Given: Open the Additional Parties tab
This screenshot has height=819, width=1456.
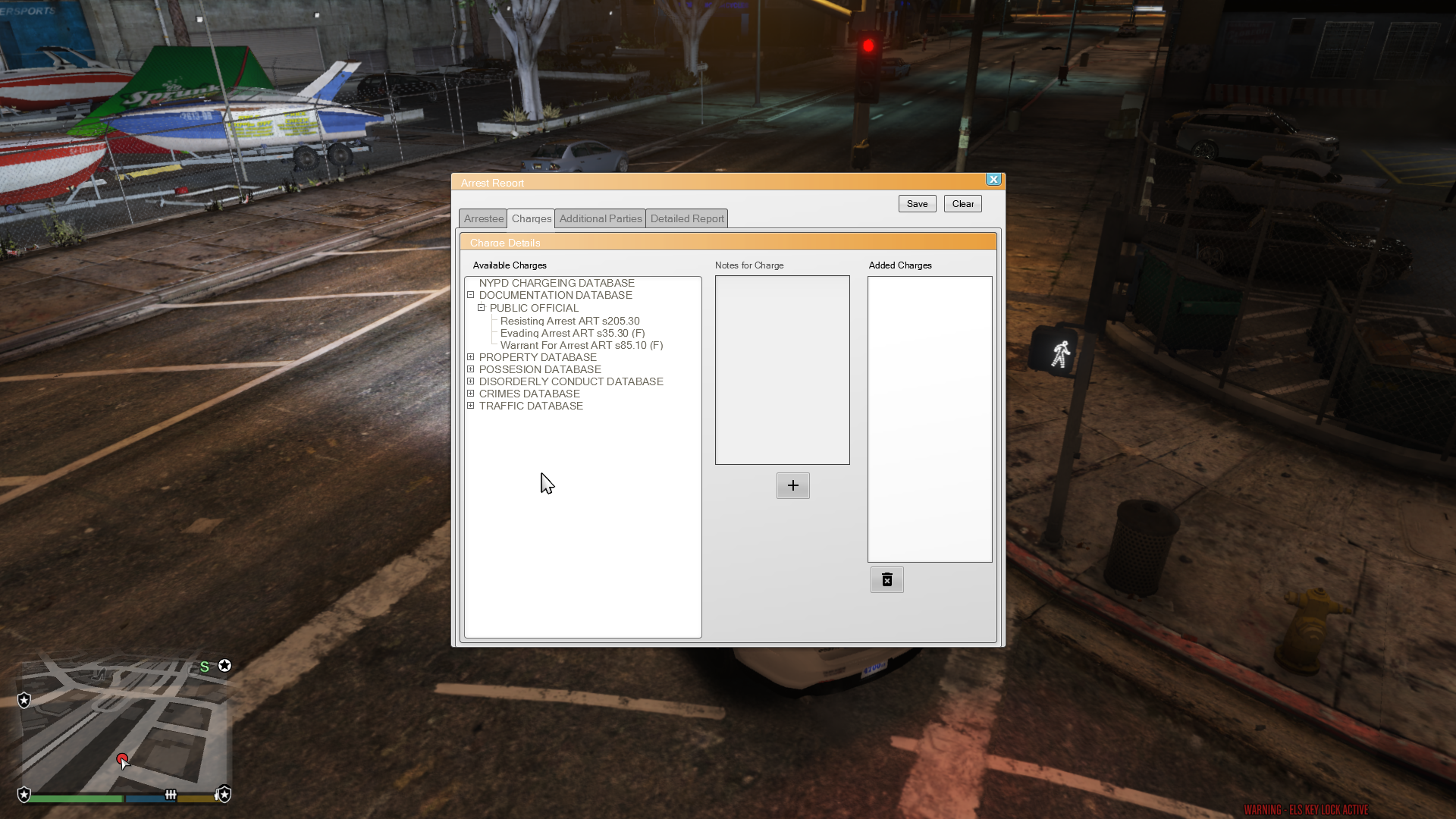Looking at the screenshot, I should (600, 218).
